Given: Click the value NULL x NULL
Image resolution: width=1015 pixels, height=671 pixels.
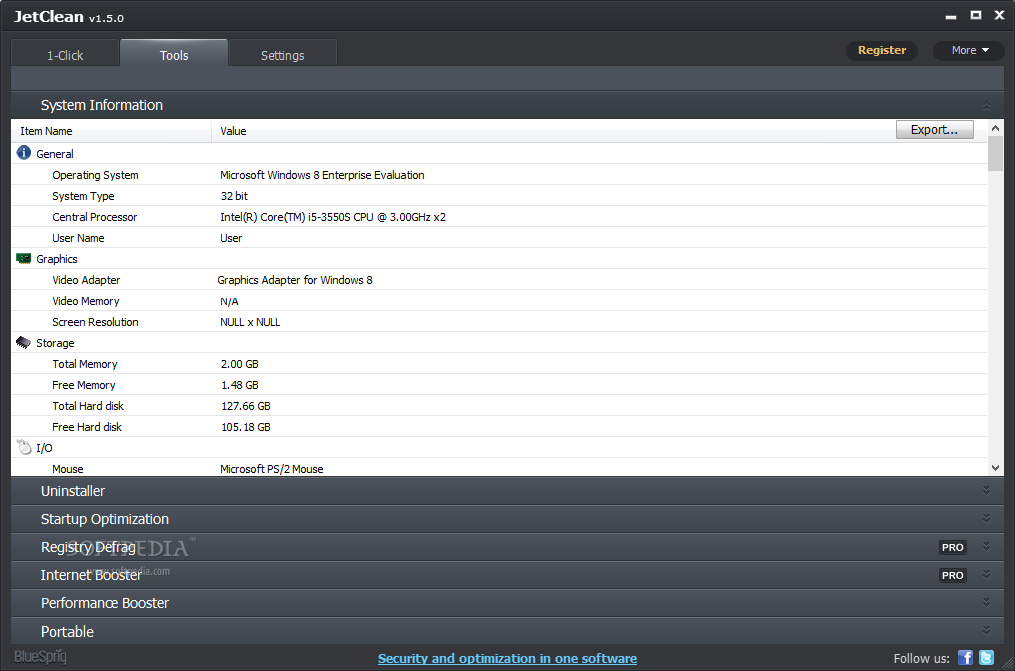Looking at the screenshot, I should pos(250,322).
